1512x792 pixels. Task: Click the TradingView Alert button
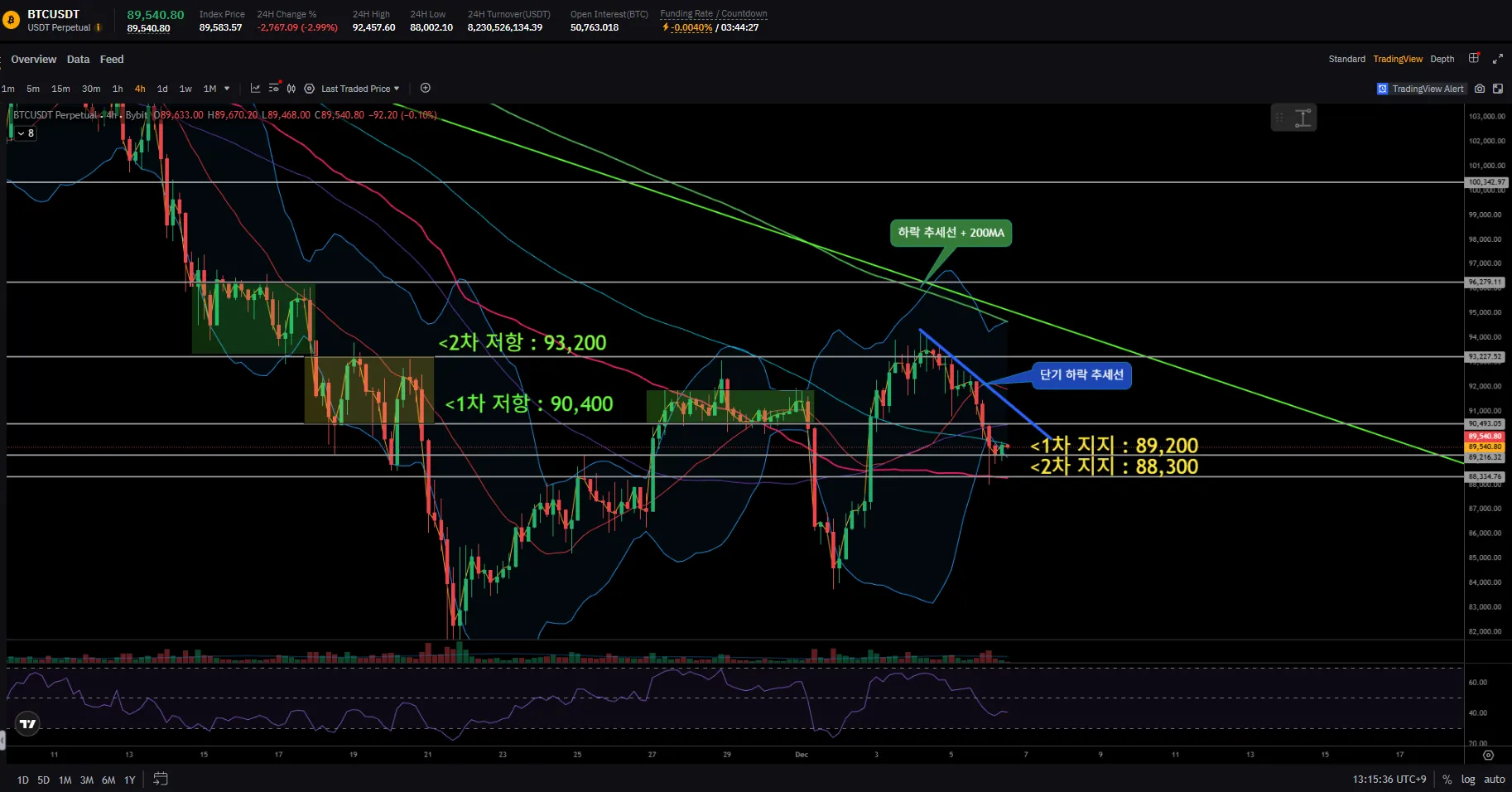pyautogui.click(x=1420, y=89)
